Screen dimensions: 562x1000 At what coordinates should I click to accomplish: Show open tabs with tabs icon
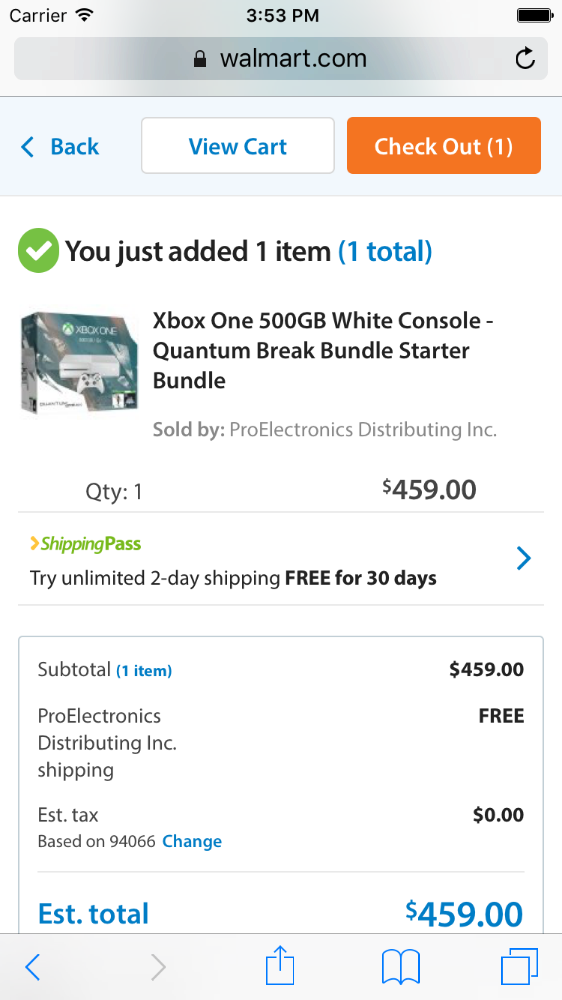519,966
